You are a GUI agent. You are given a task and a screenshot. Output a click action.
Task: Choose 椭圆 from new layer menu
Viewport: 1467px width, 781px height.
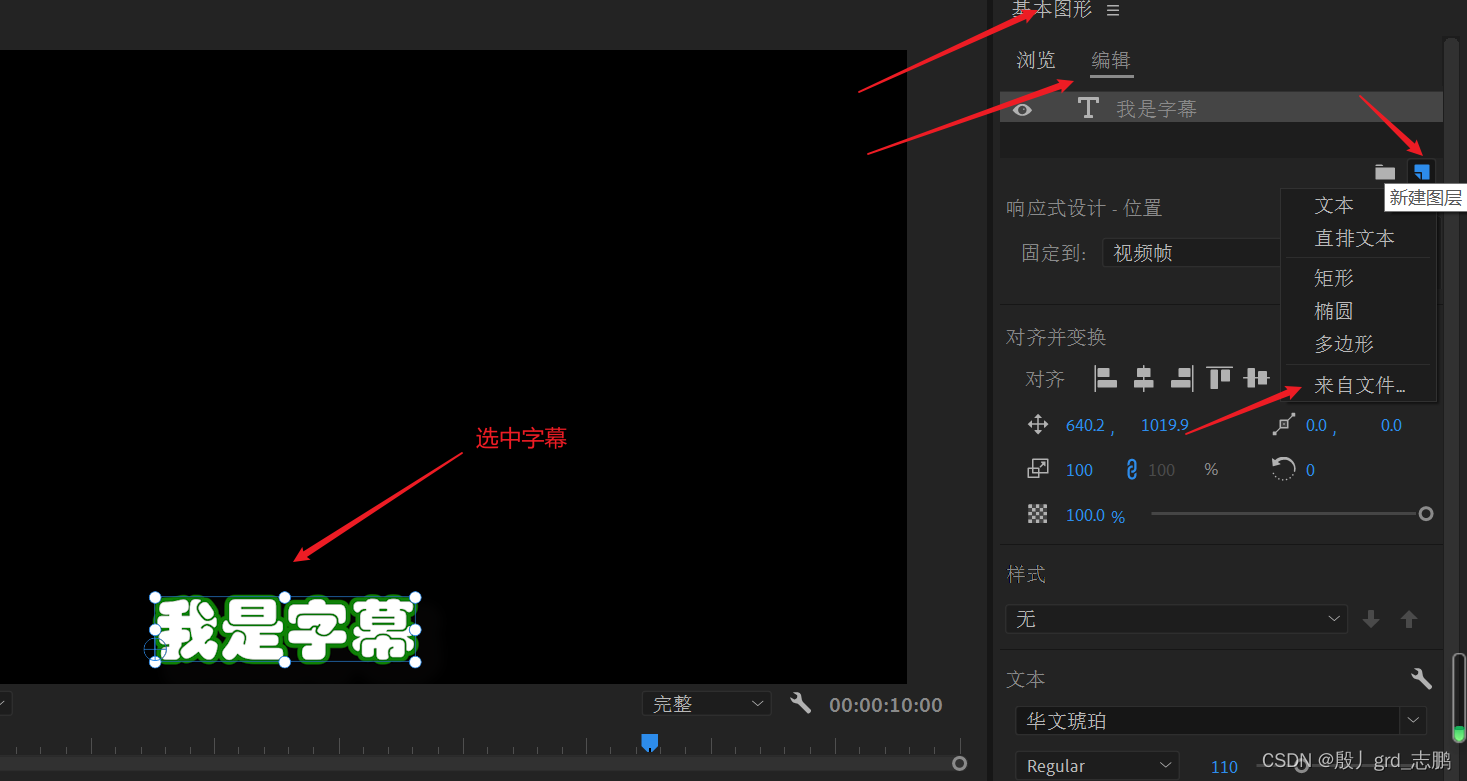pos(1334,311)
